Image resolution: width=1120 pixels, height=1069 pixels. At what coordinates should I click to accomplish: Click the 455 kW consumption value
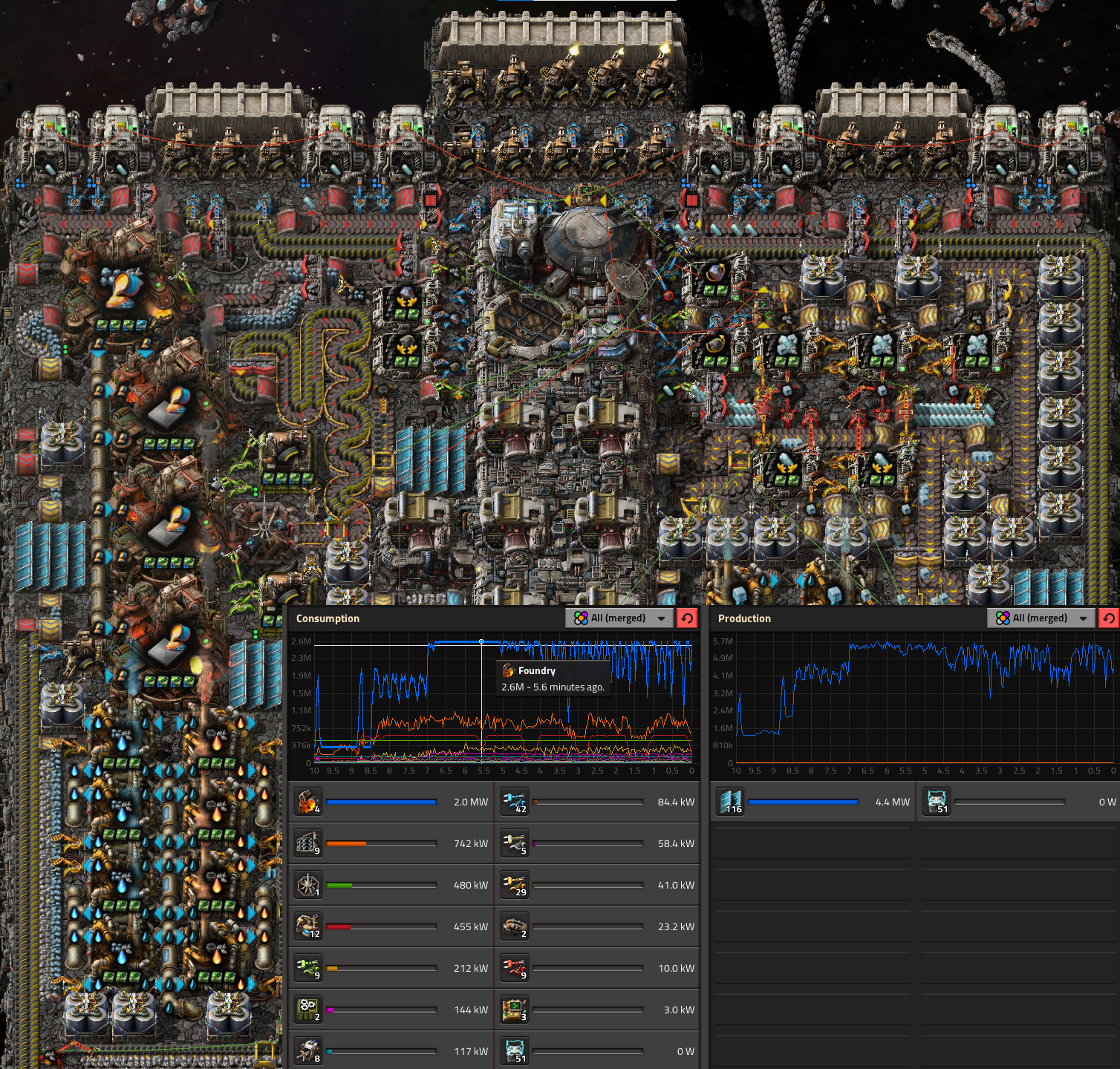click(471, 926)
